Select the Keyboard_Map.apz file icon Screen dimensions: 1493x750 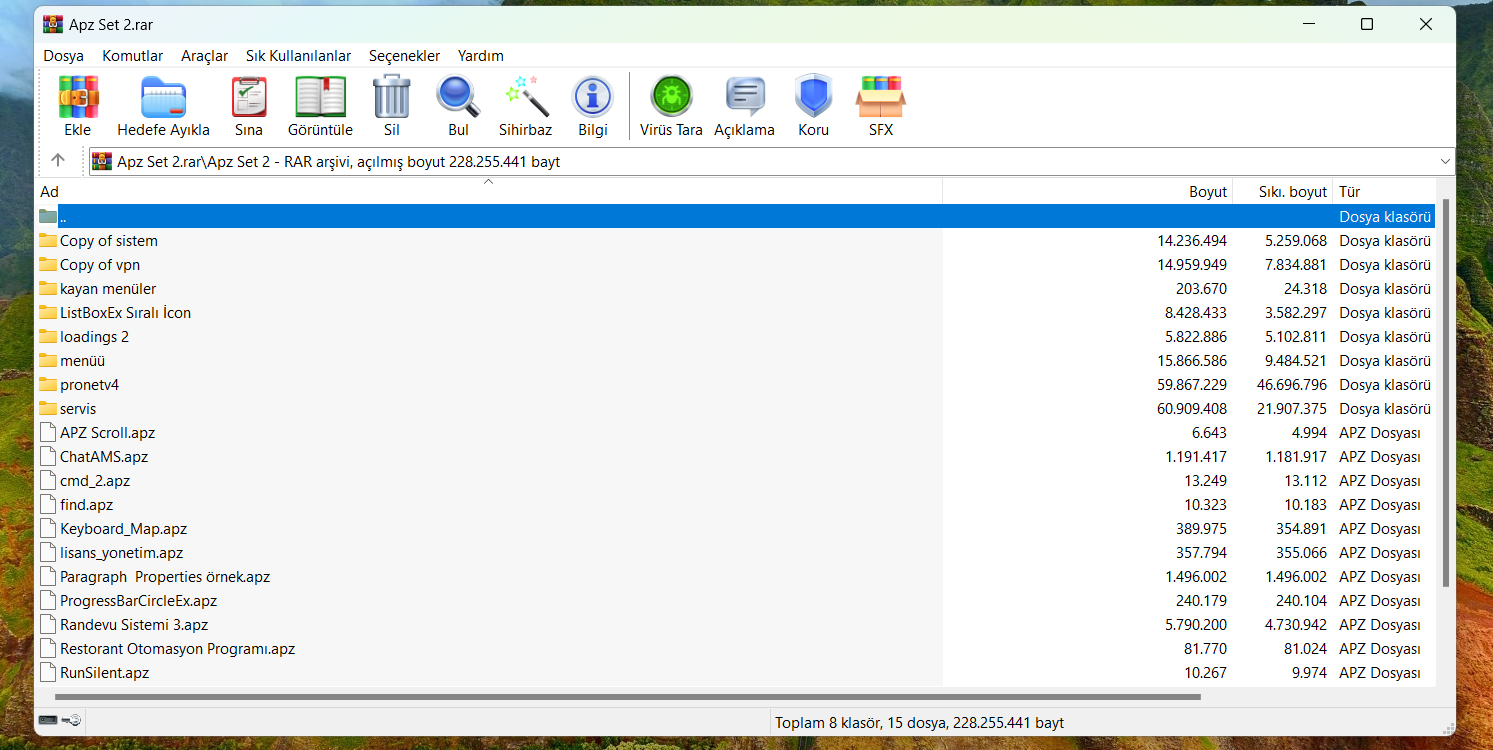point(48,528)
